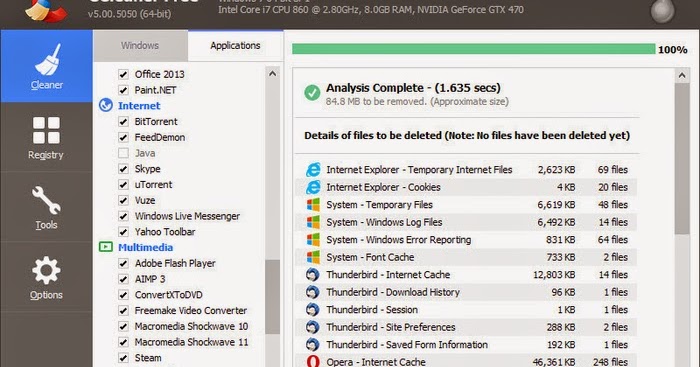
Task: Click the Piriform pear icon
Action: click(x=662, y=11)
